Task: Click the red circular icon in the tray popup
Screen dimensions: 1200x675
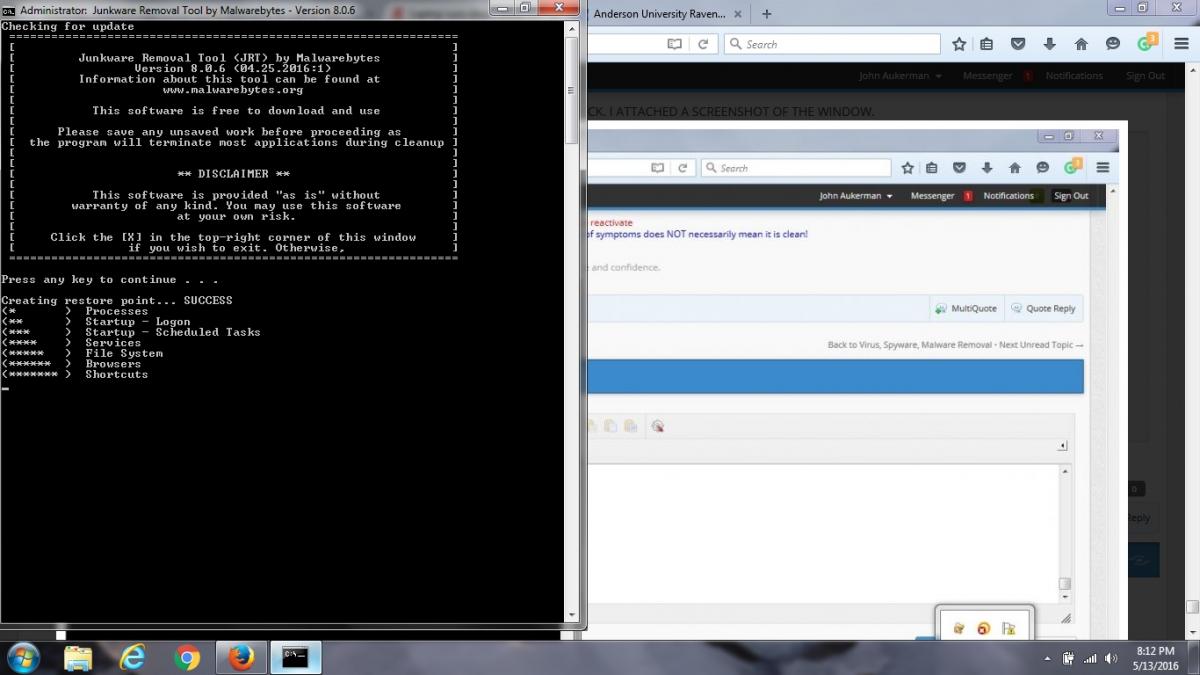Action: pos(983,628)
